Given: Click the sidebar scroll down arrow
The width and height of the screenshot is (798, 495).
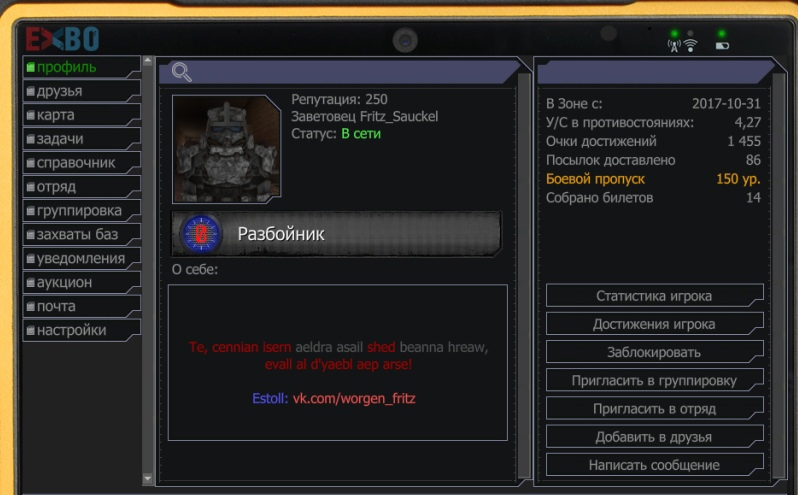Looking at the screenshot, I should [148, 478].
